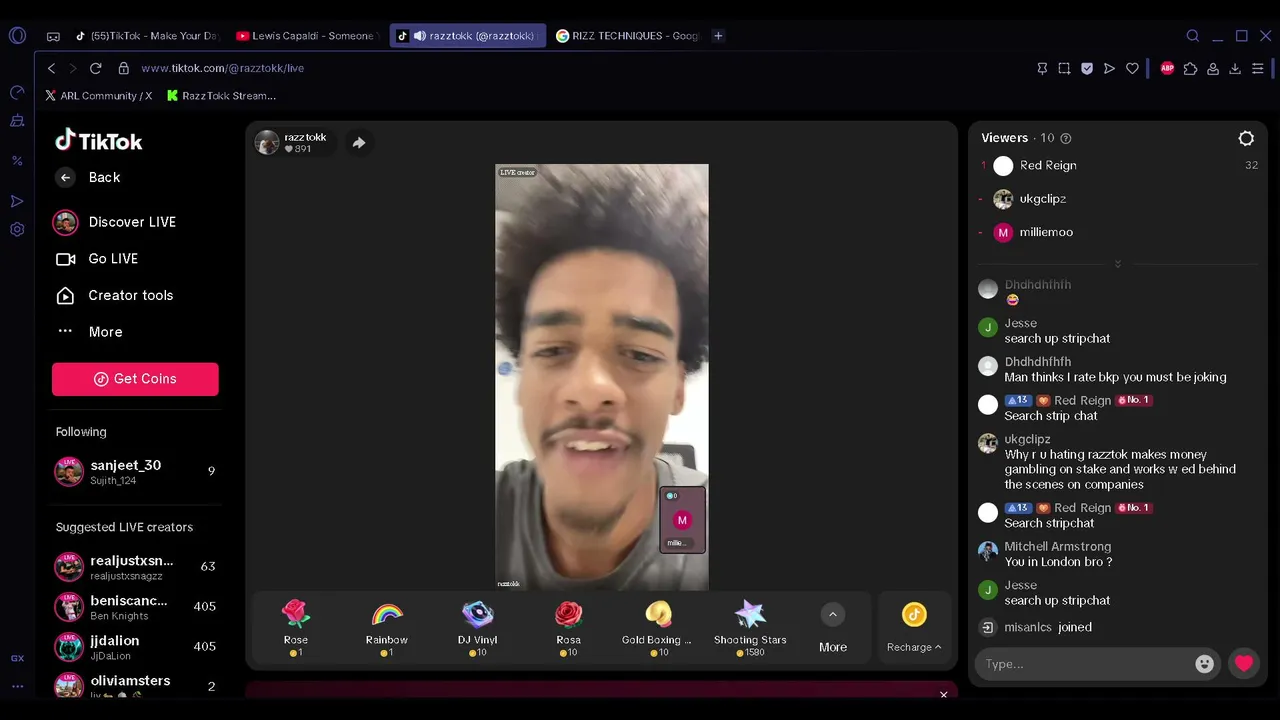
Task: Open realjustxsn suggested live creator
Action: (135, 567)
